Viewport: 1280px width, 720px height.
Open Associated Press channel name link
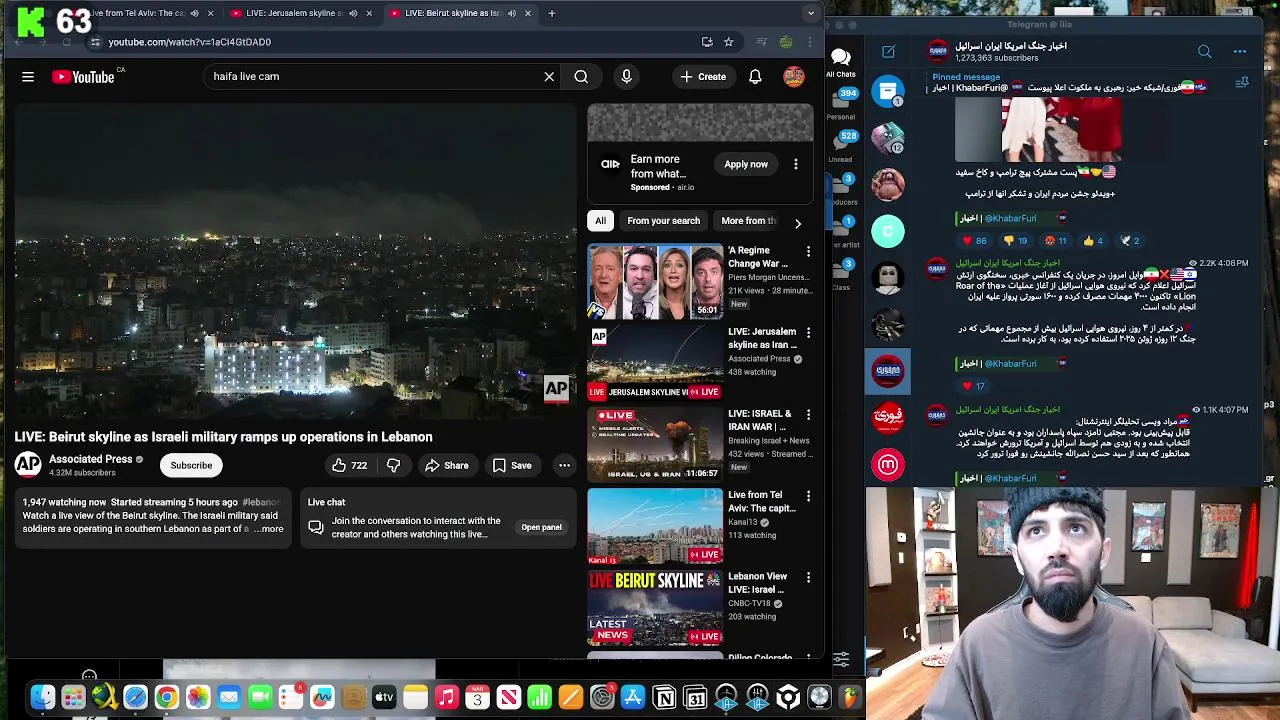[x=90, y=459]
